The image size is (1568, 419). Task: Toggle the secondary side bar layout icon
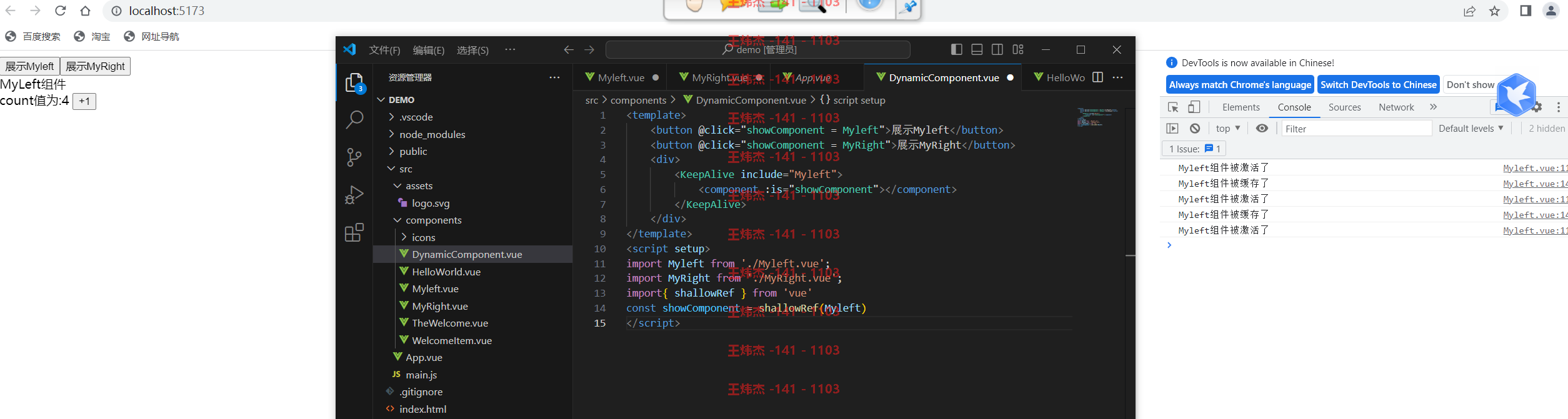tap(997, 49)
